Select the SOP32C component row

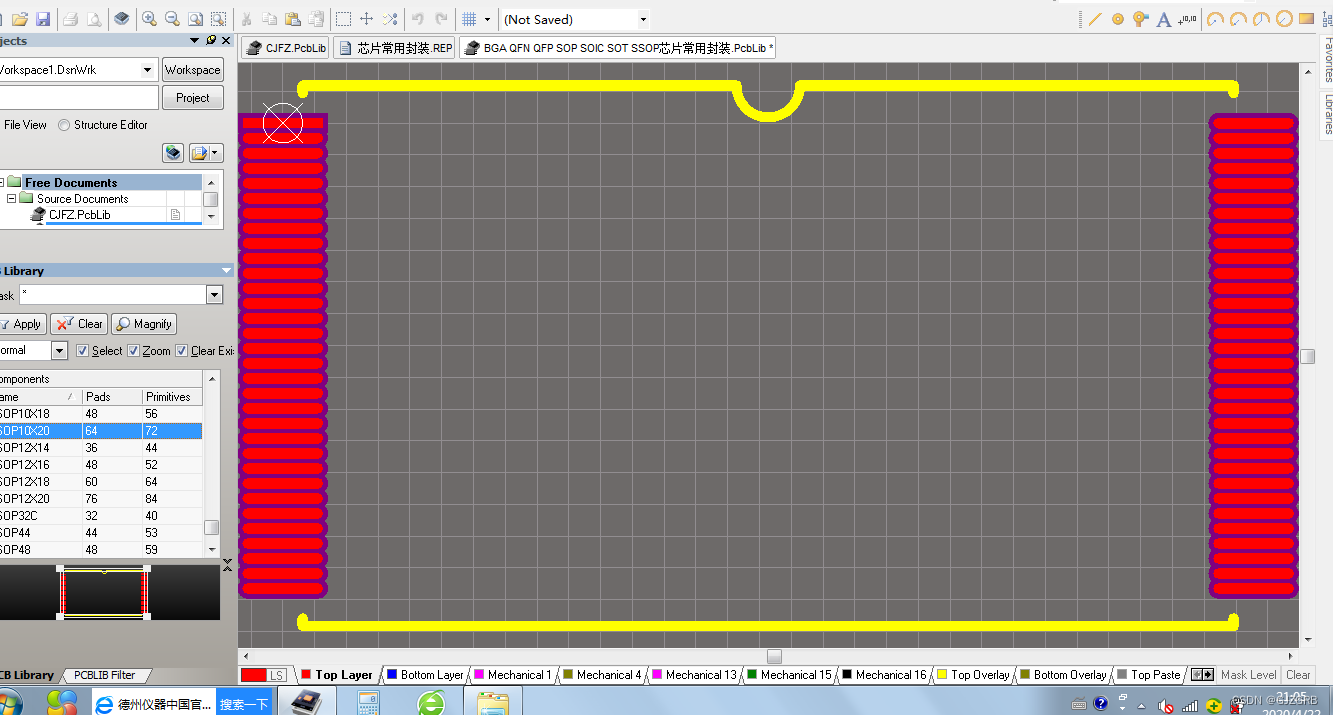point(101,516)
